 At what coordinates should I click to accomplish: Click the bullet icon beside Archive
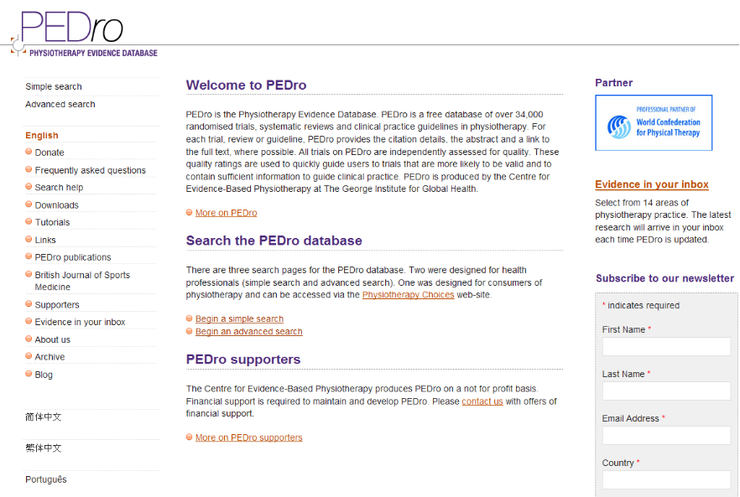29,357
